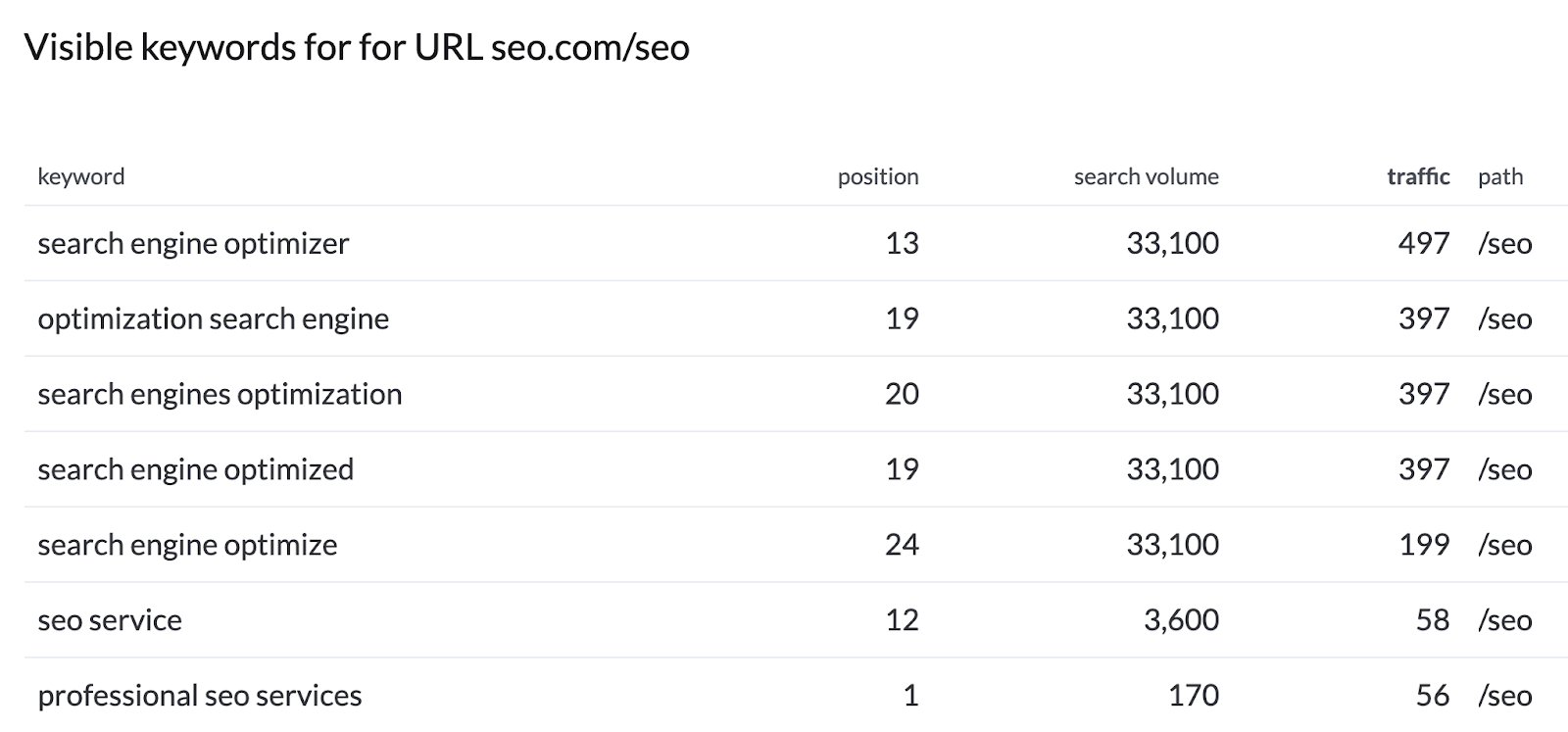Viewport: 1568px width, 732px height.
Task: Click the 'search engine optimized' keyword
Action: click(195, 470)
